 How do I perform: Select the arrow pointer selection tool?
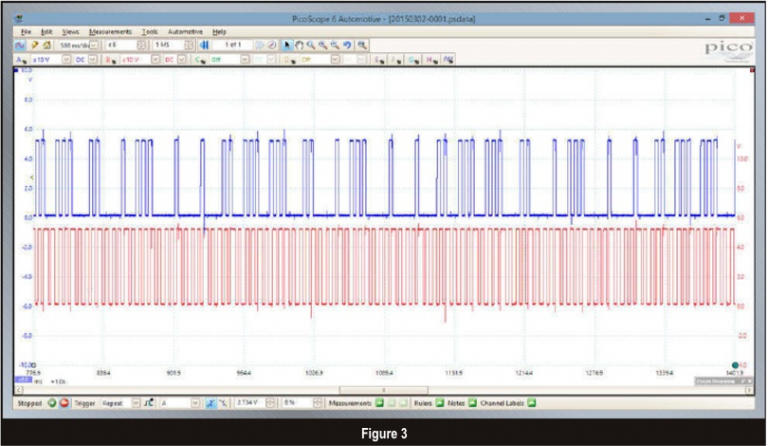point(285,45)
